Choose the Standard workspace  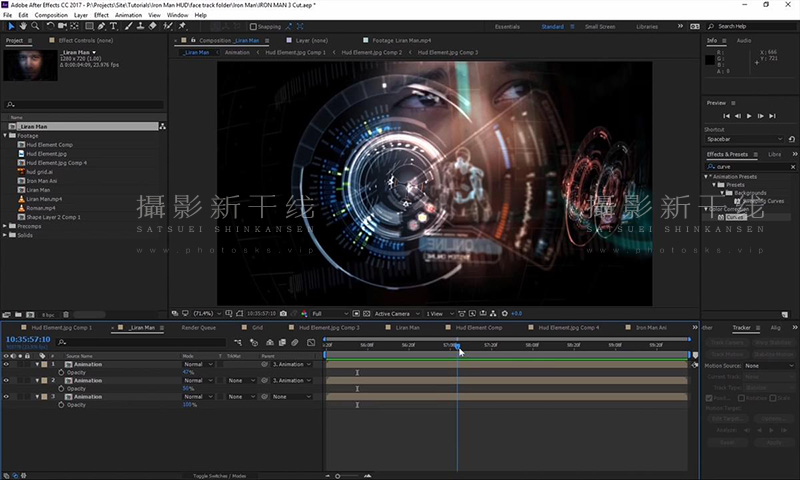point(553,27)
